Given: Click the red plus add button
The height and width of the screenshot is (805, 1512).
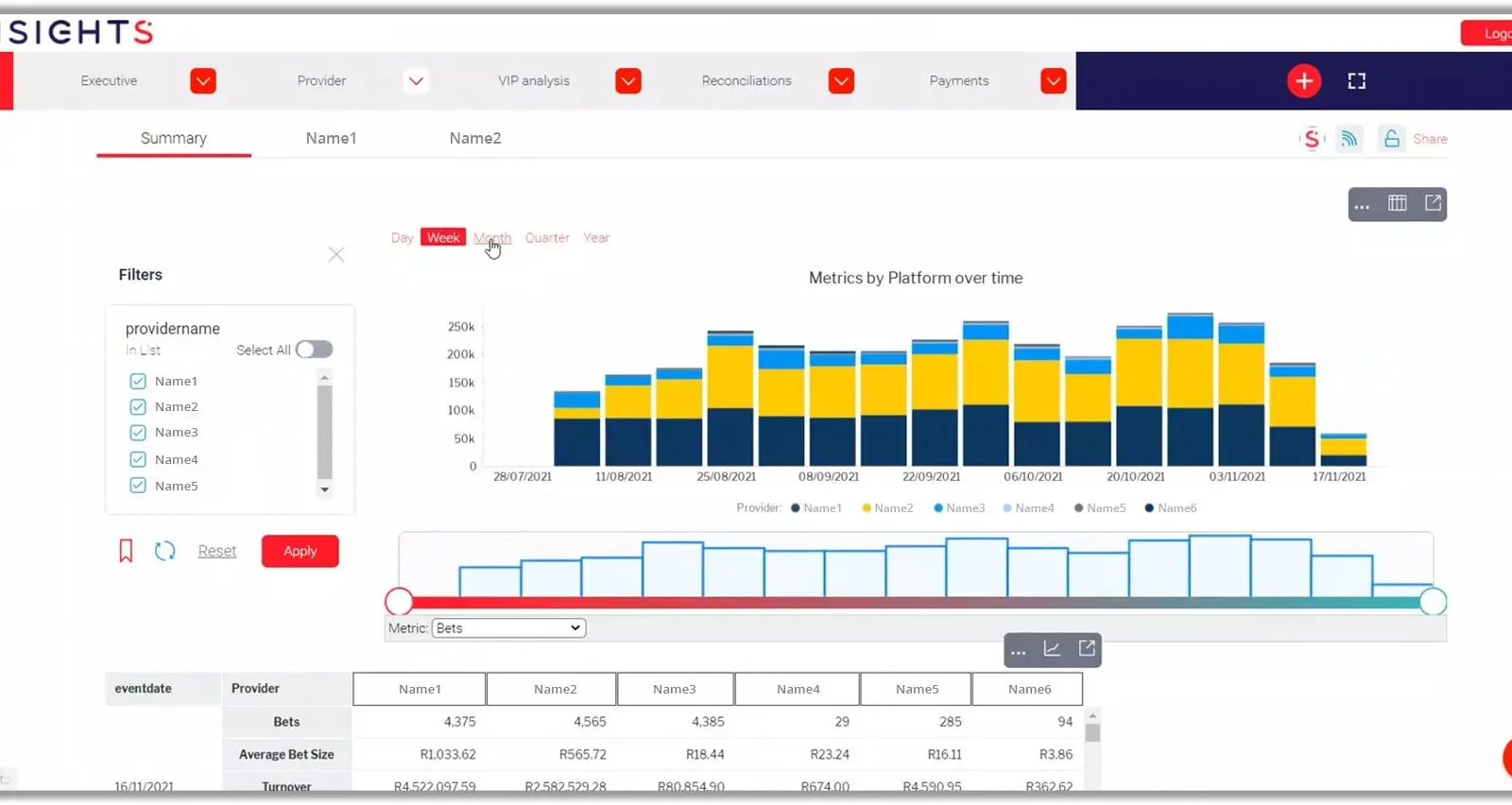Looking at the screenshot, I should click(1303, 81).
